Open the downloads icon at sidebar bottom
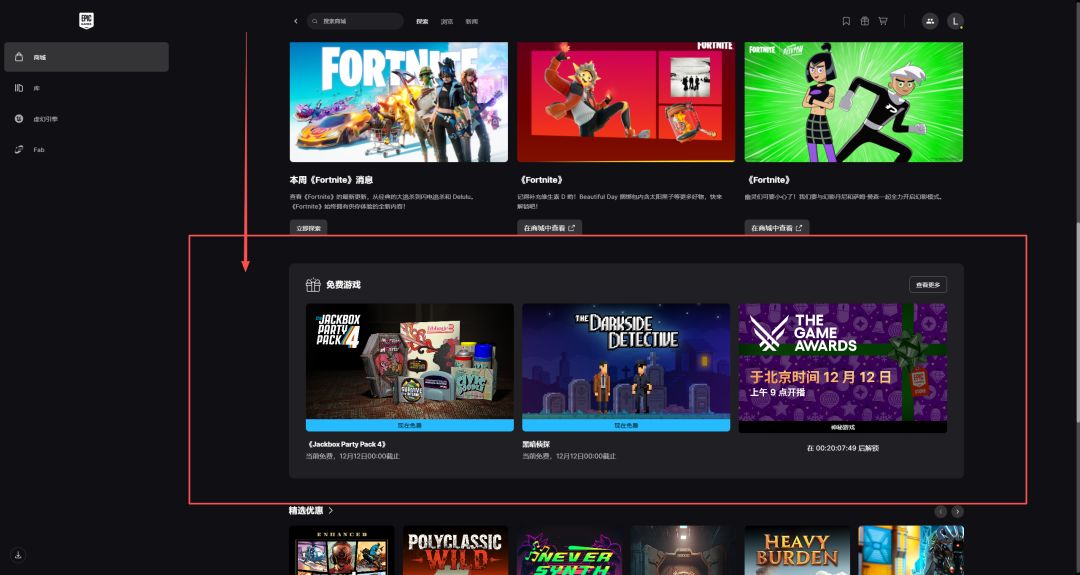1080x575 pixels. [x=19, y=554]
